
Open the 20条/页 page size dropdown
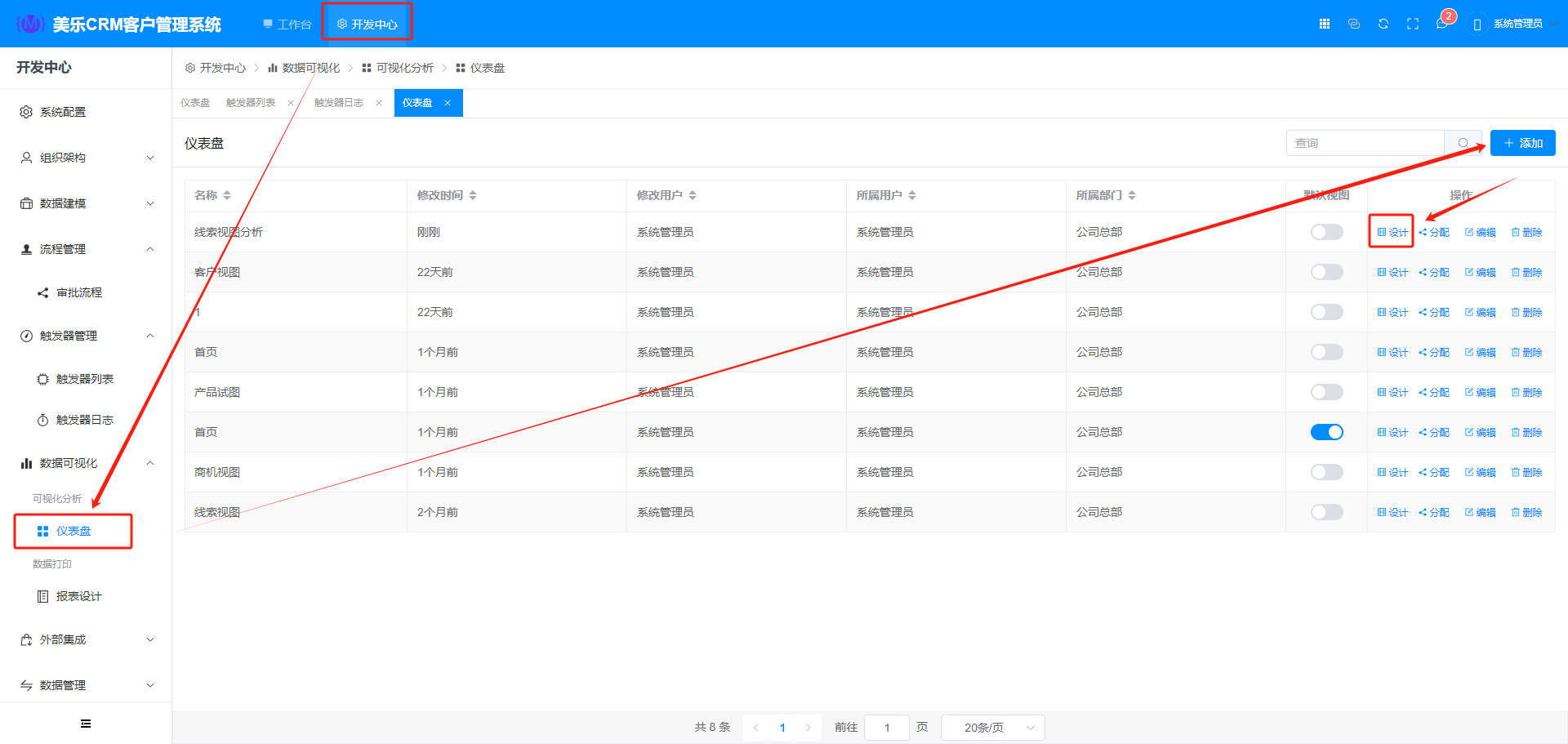click(x=992, y=728)
